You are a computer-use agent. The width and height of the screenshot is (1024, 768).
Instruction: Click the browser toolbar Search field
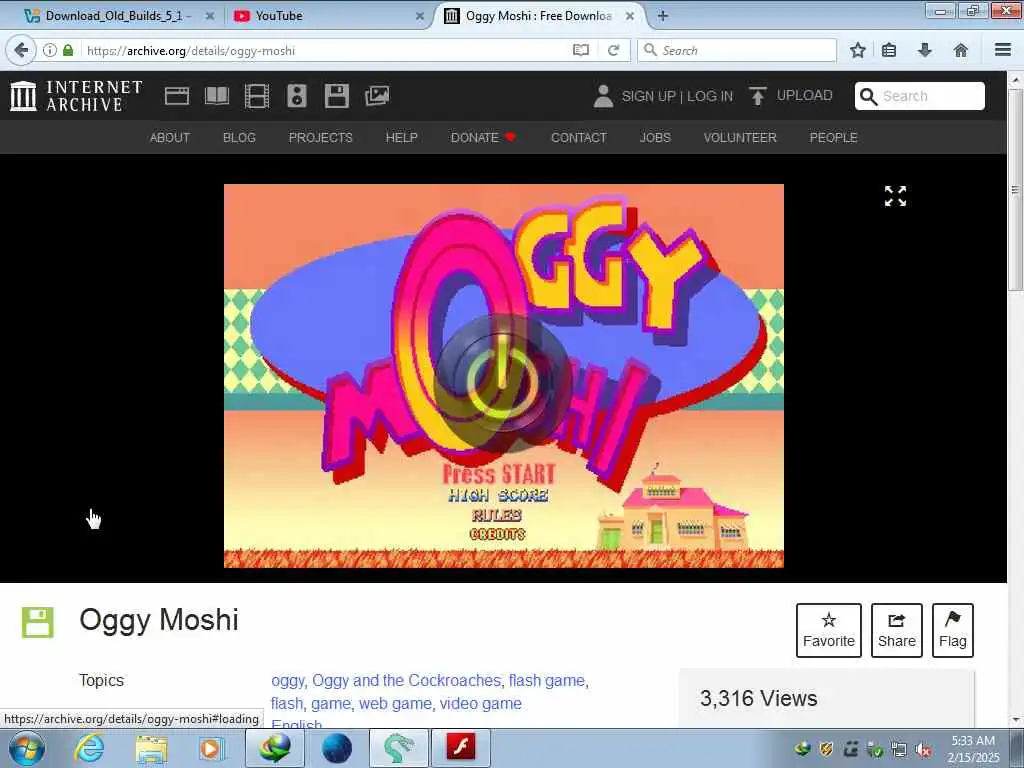tap(737, 50)
